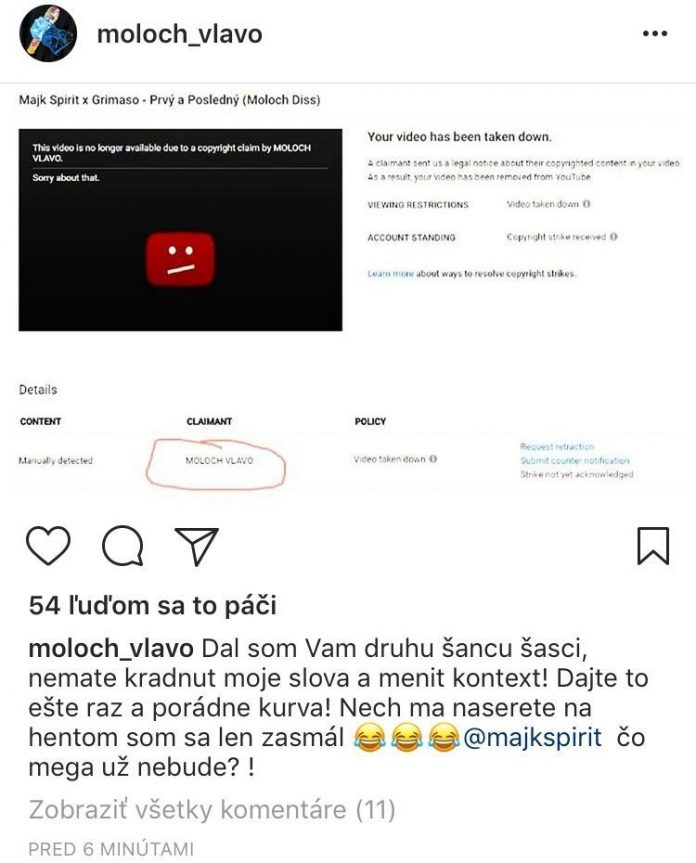
Task: Click Request retraction link
Action: (557, 446)
